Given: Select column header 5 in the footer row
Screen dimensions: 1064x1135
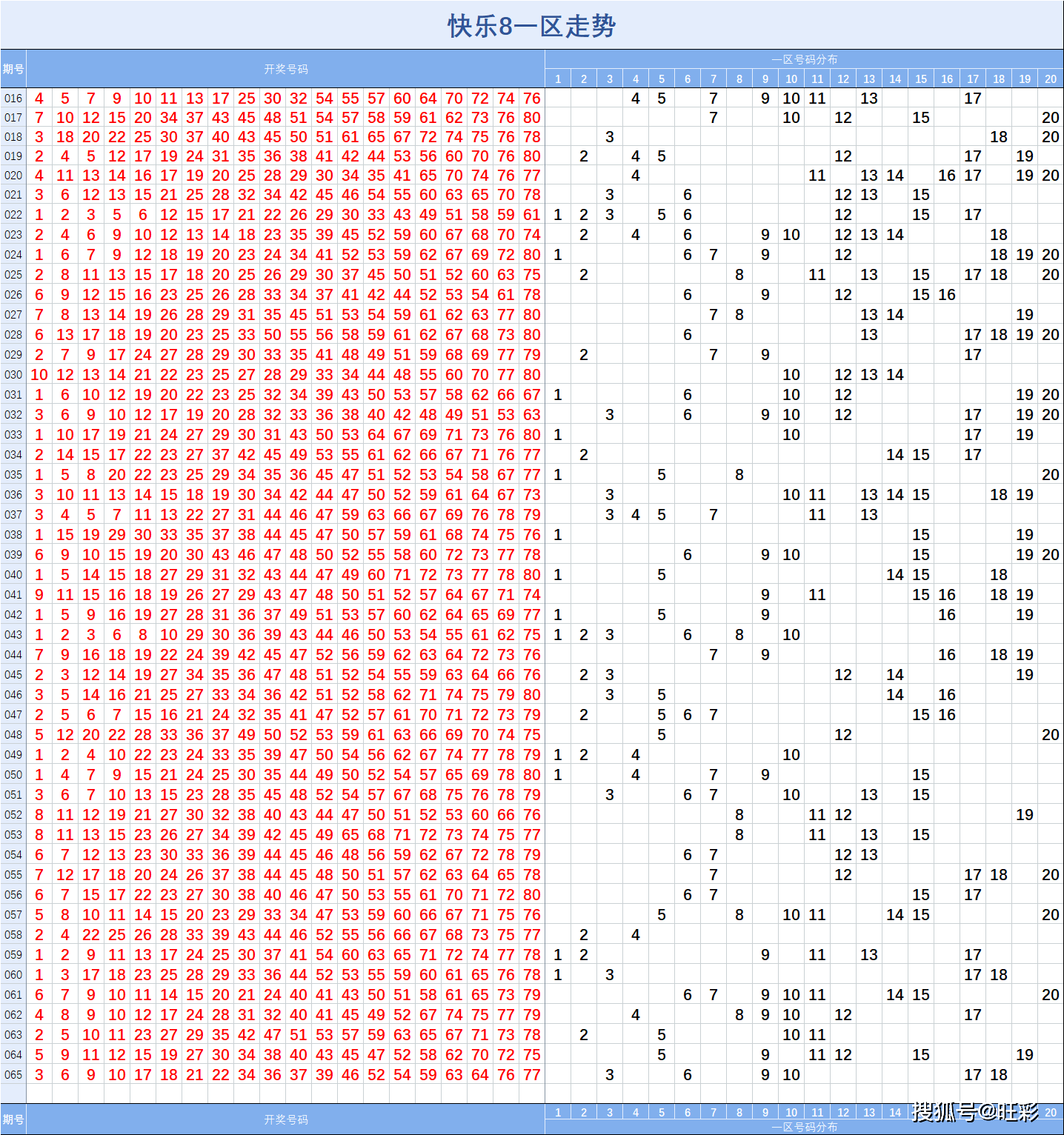Looking at the screenshot, I should [x=662, y=1112].
